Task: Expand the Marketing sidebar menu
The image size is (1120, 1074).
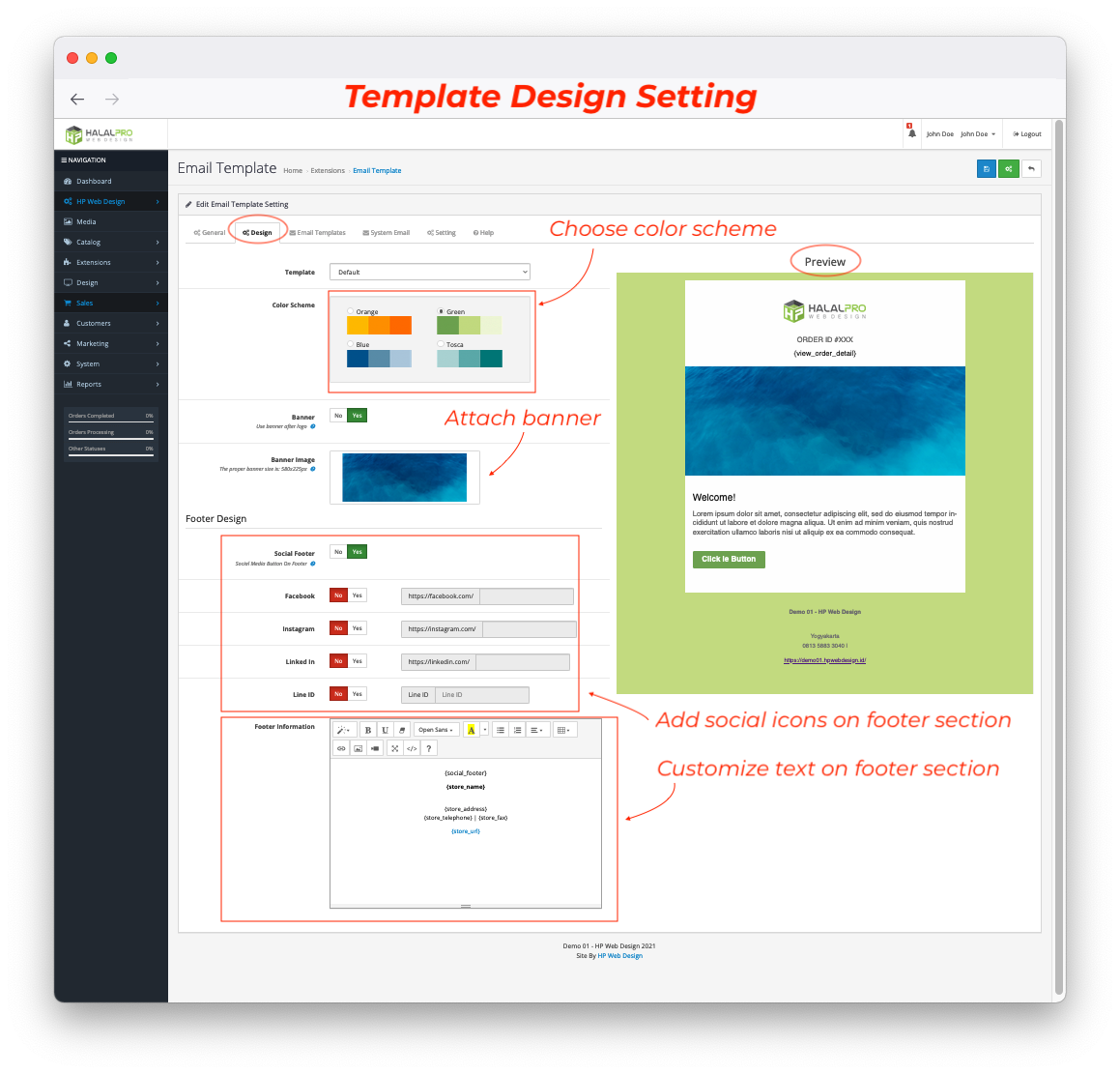Action: pyautogui.click(x=111, y=343)
